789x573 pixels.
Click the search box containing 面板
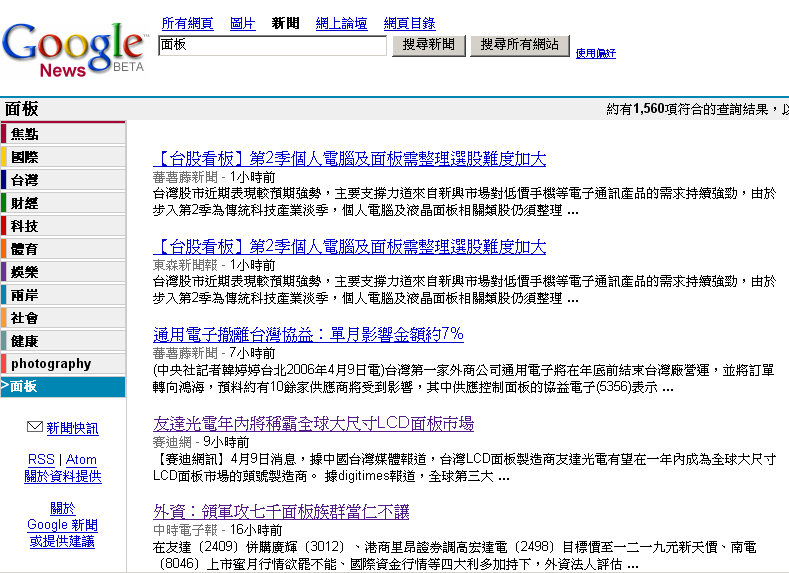(272, 45)
